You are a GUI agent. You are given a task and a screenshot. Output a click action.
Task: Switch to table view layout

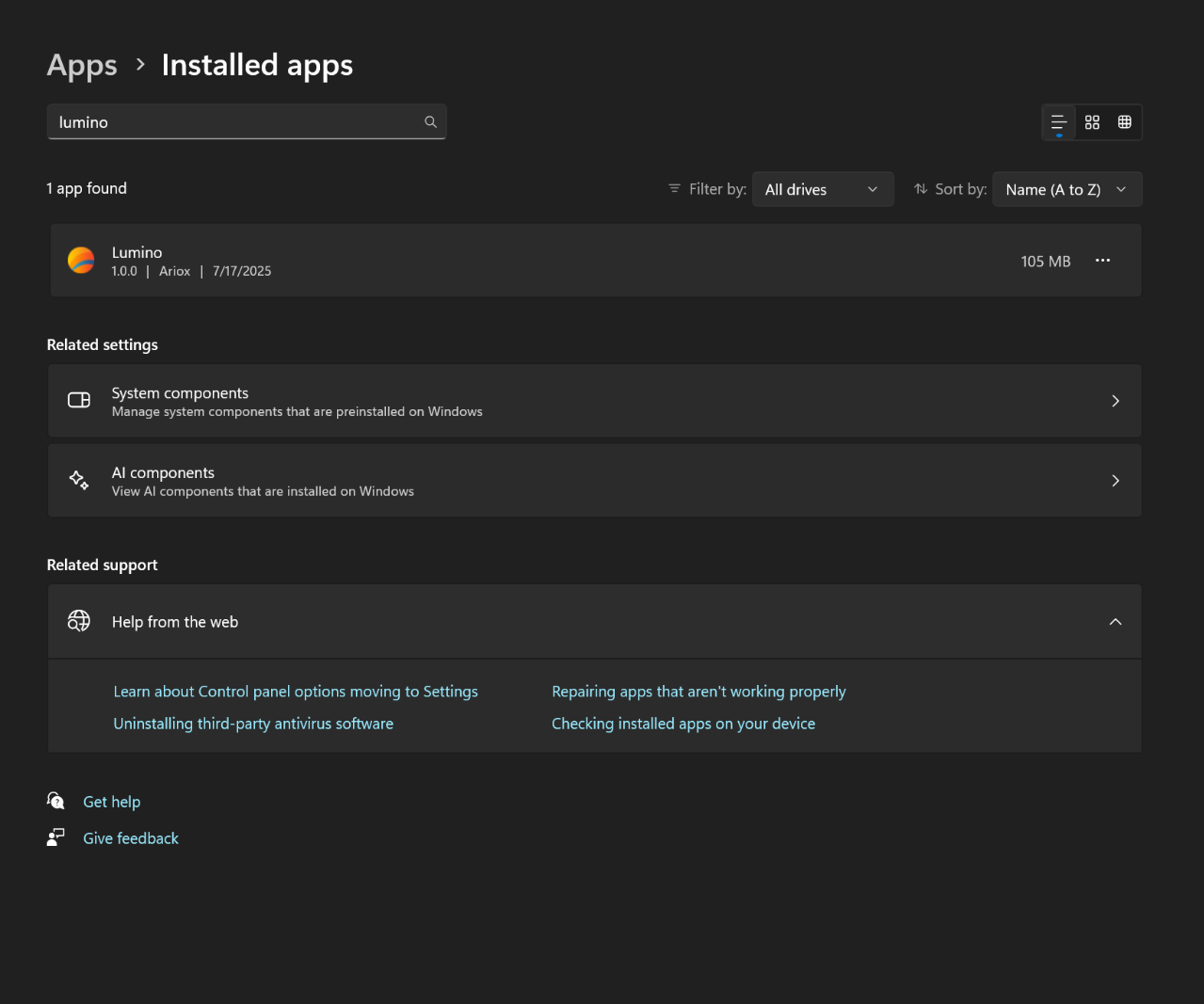[1124, 122]
